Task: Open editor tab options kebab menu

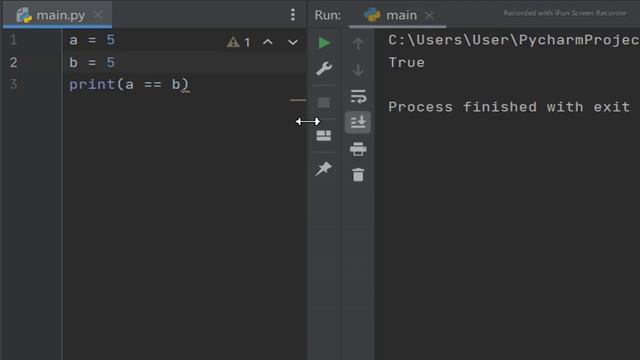Action: [293, 15]
